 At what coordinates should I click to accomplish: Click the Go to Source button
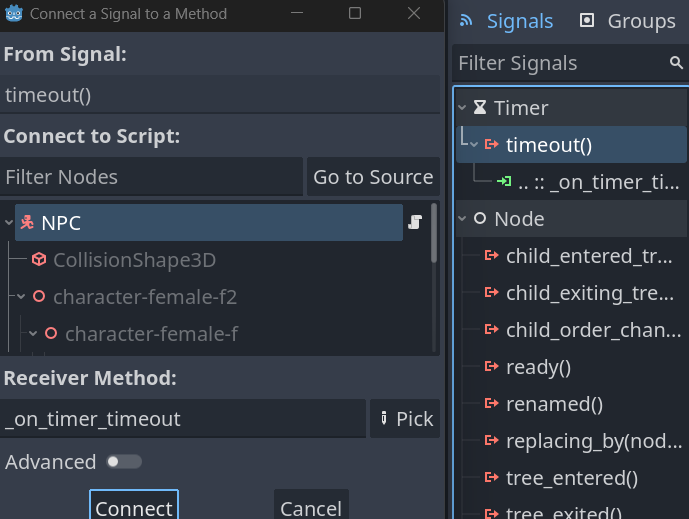coord(373,177)
